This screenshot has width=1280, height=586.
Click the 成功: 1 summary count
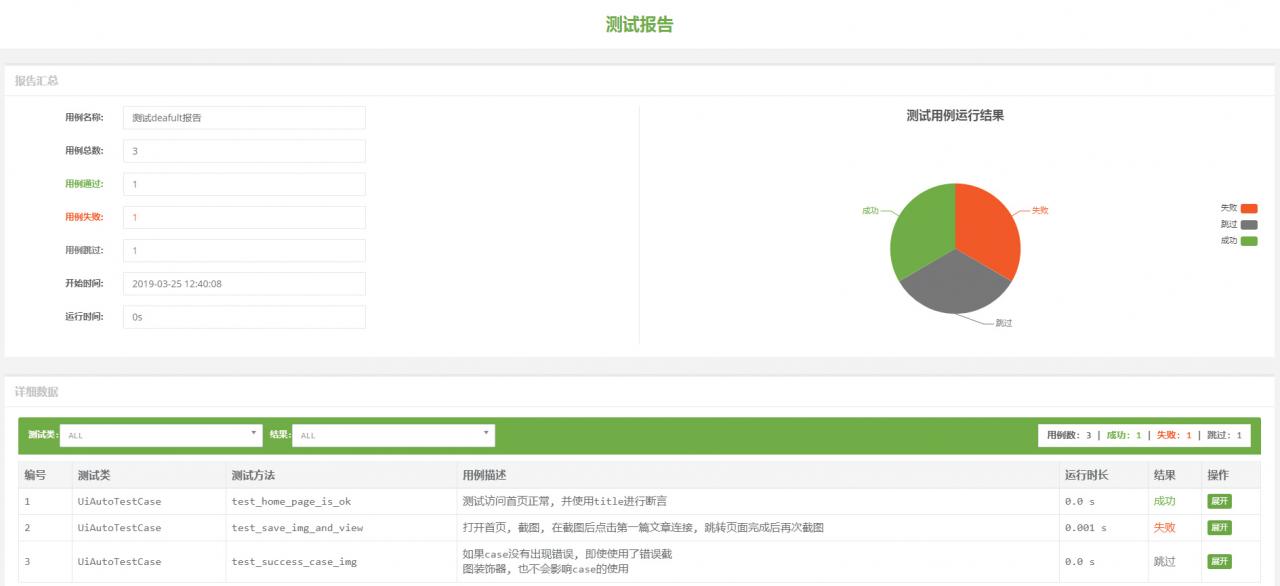[x=1124, y=435]
